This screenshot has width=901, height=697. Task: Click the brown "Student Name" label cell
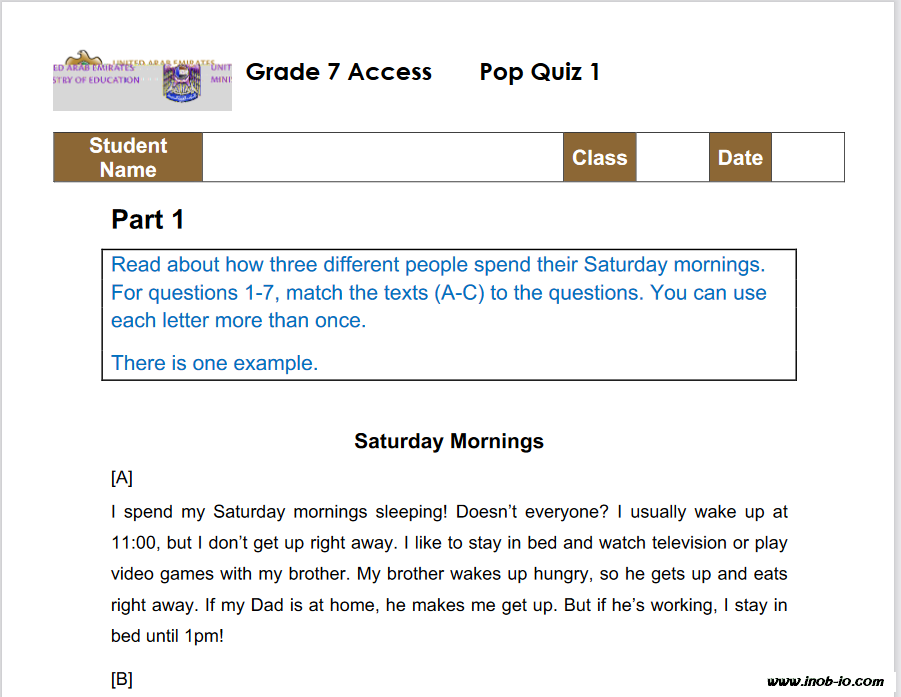(x=128, y=158)
